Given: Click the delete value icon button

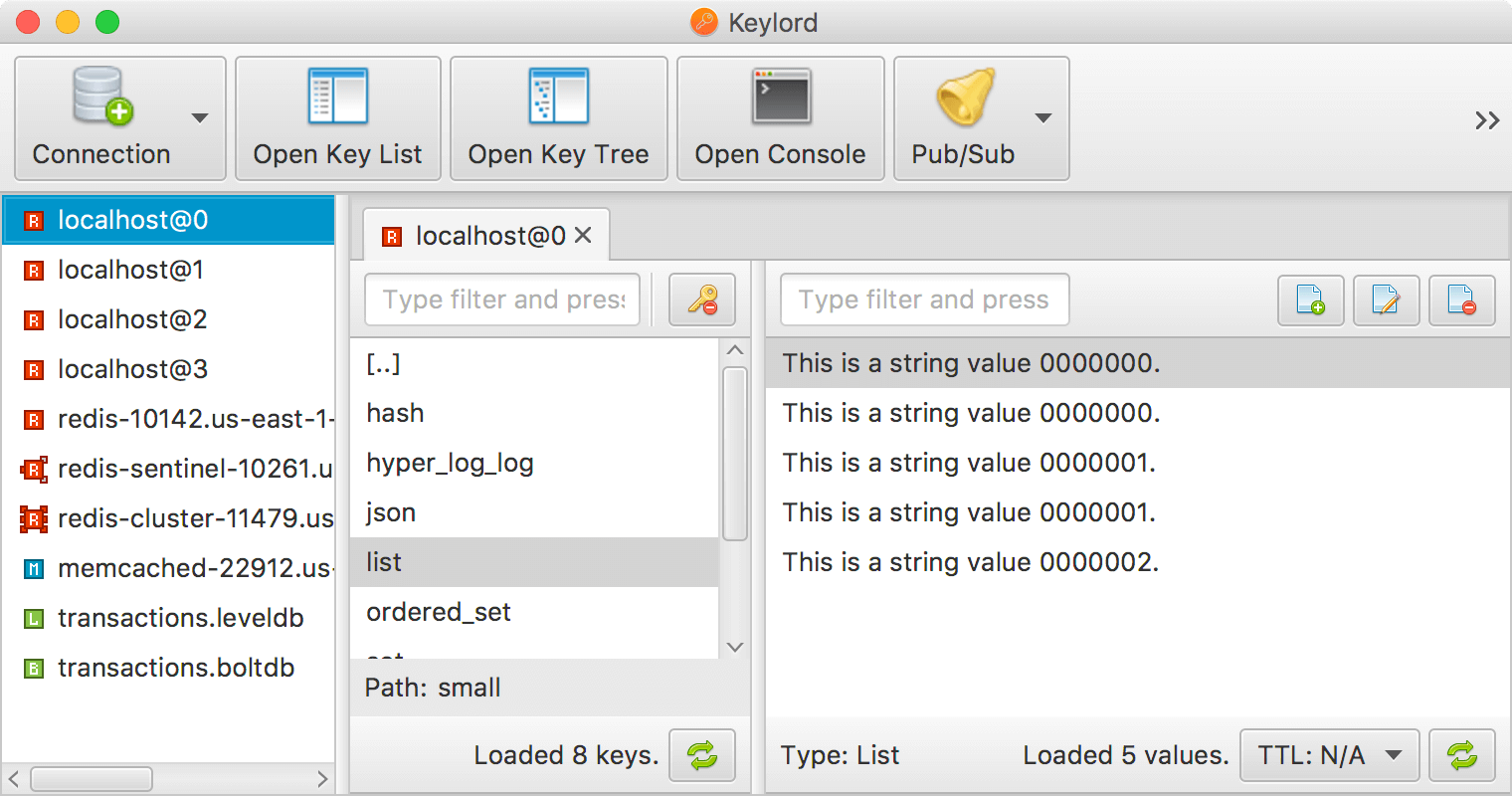Looking at the screenshot, I should (x=1462, y=299).
